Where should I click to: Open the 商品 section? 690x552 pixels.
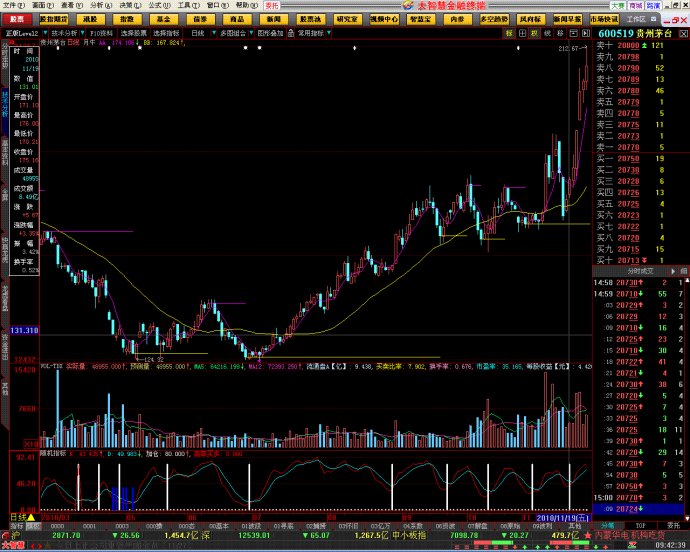coord(237,19)
